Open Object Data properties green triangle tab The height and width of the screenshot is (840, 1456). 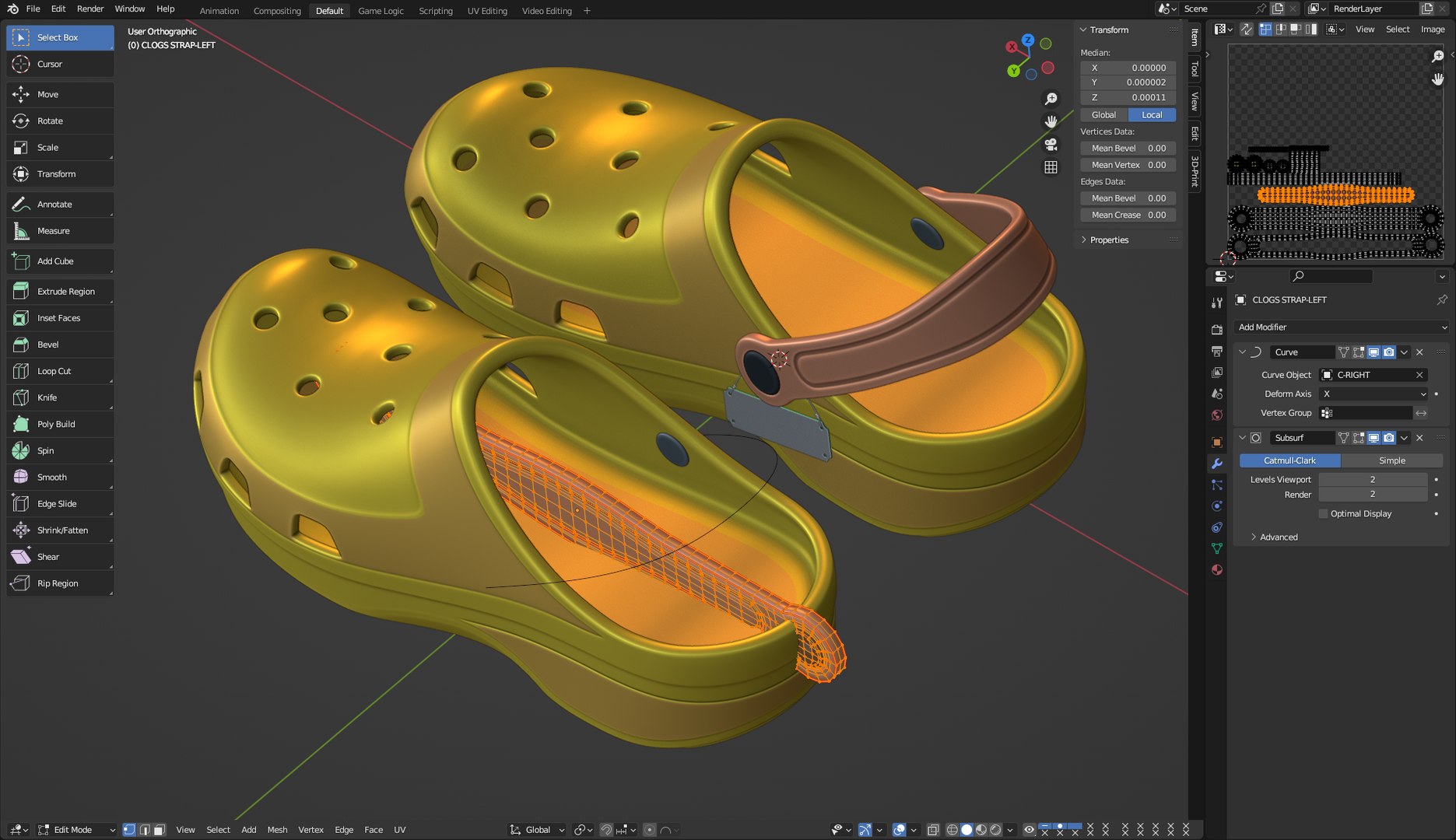1217,548
